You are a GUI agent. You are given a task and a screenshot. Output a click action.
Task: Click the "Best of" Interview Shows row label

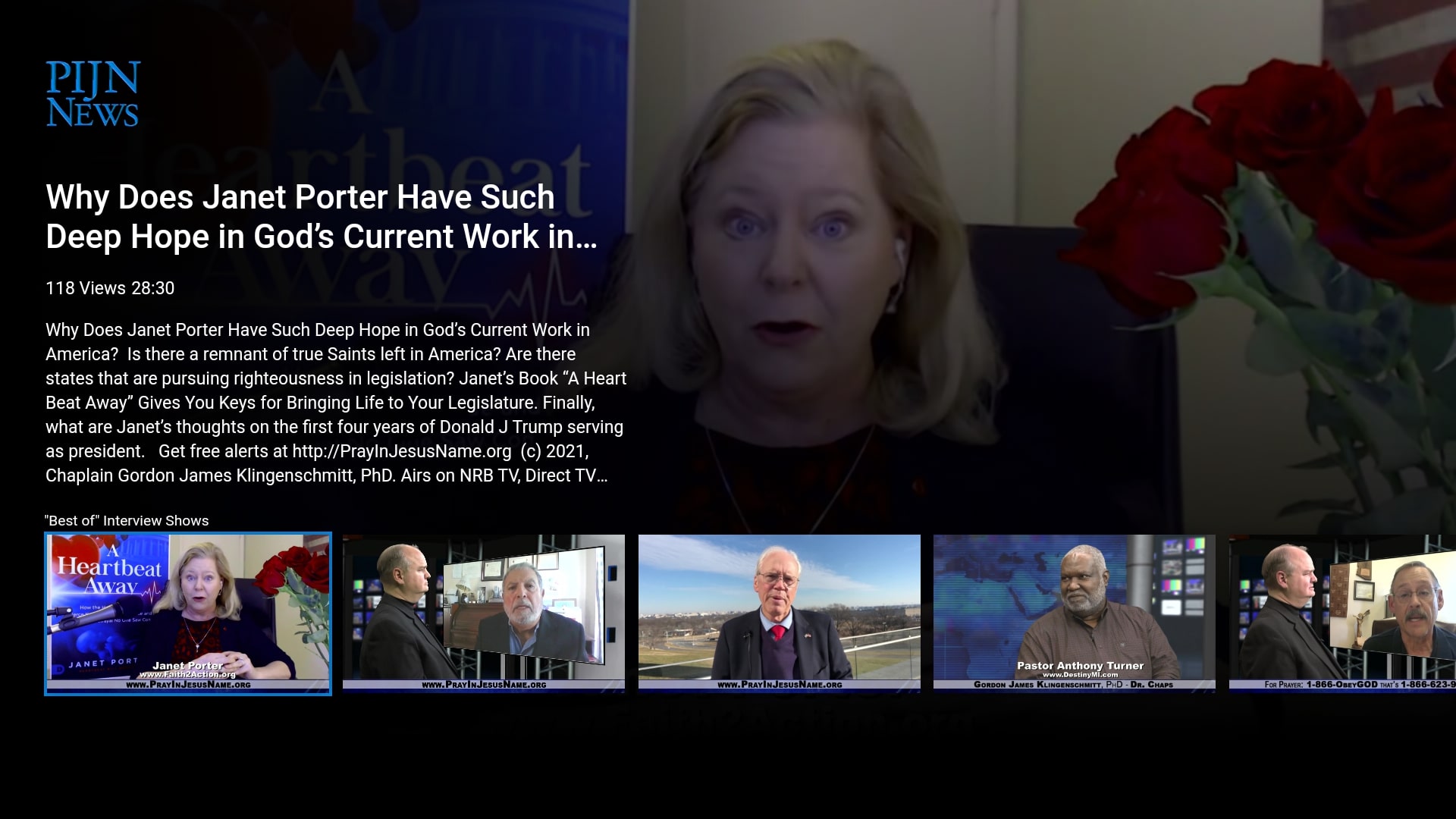pyautogui.click(x=127, y=521)
